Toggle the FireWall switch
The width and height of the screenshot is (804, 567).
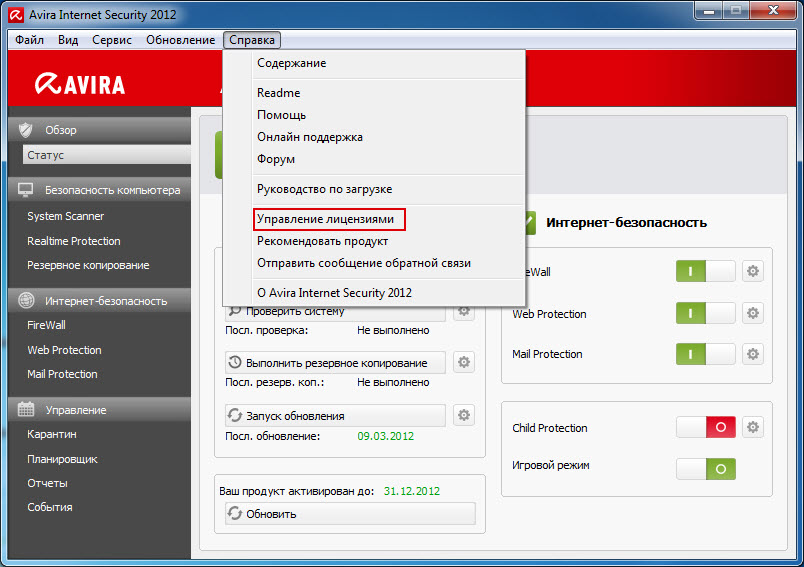click(x=706, y=271)
